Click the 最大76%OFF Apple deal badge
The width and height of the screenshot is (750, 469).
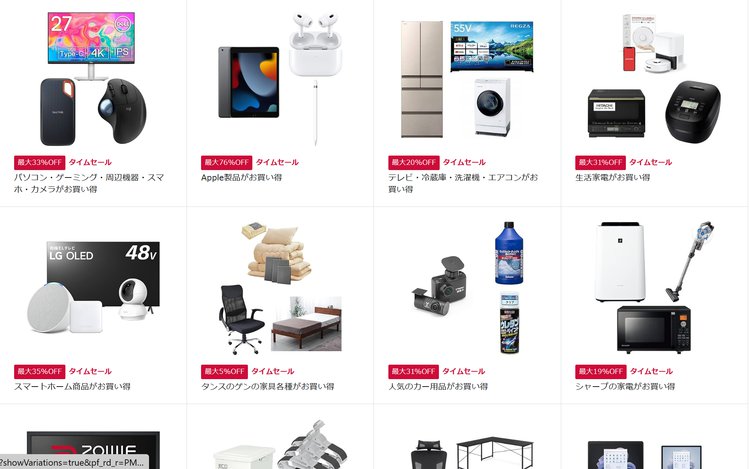coord(226,163)
